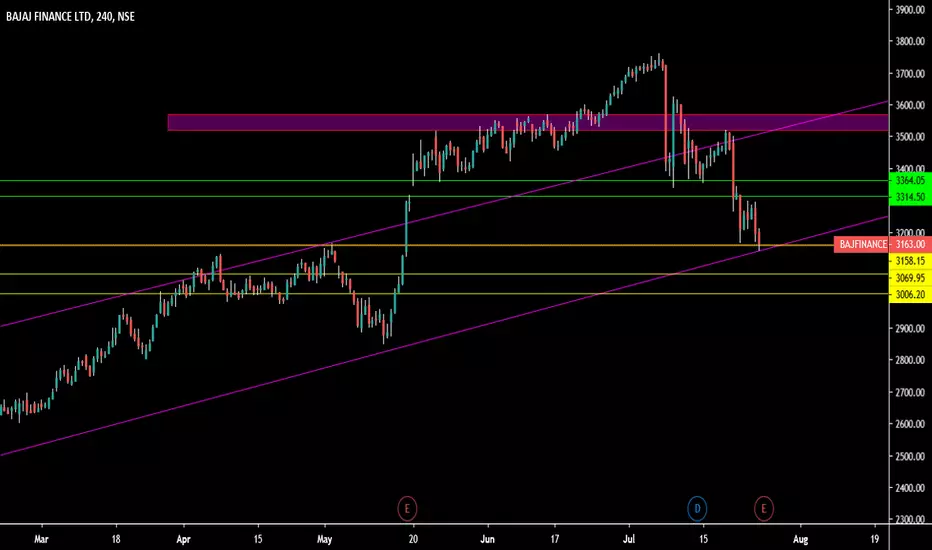Click the 20 date label after May
The width and height of the screenshot is (932, 550).
413,539
